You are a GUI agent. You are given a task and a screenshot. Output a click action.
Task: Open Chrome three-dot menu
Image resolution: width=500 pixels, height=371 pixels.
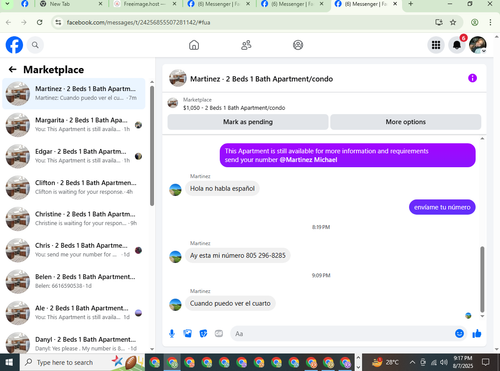490,22
